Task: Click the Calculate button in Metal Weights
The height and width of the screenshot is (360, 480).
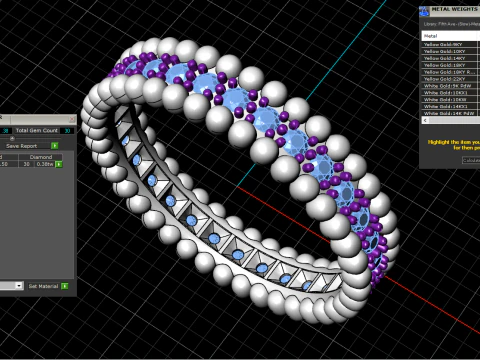Action: pyautogui.click(x=471, y=160)
